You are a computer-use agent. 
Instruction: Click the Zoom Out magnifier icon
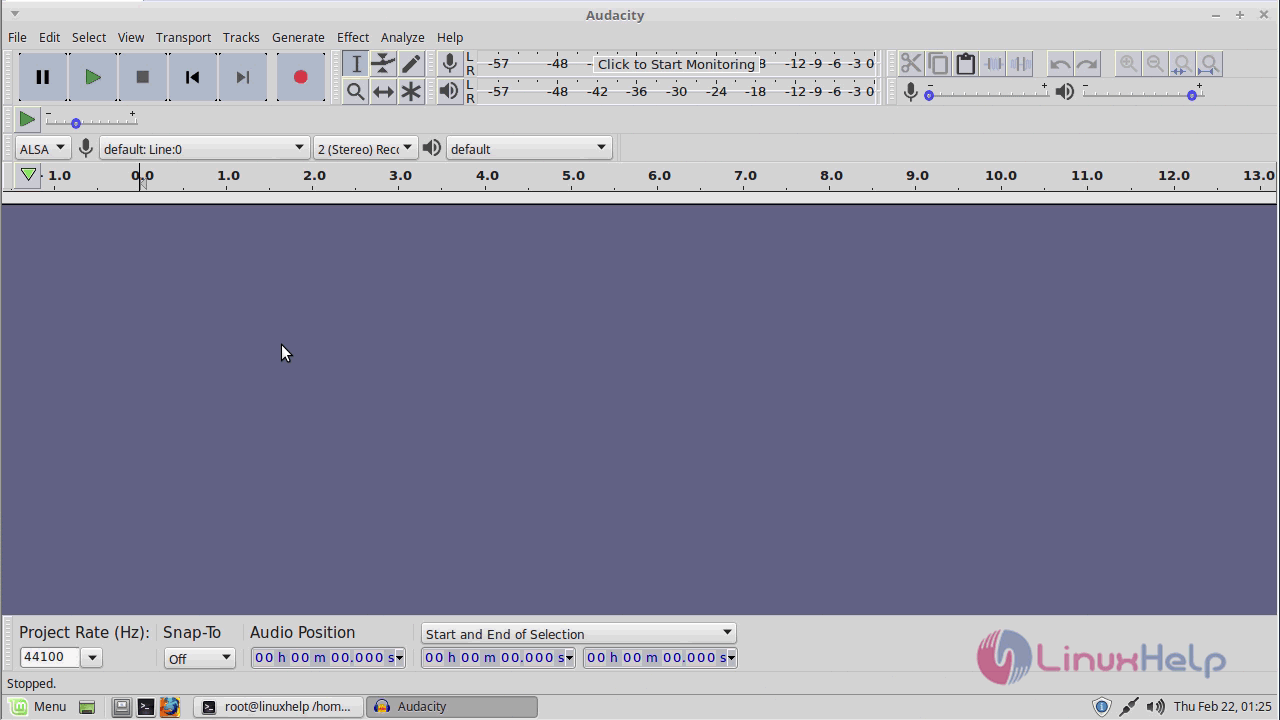[1155, 64]
